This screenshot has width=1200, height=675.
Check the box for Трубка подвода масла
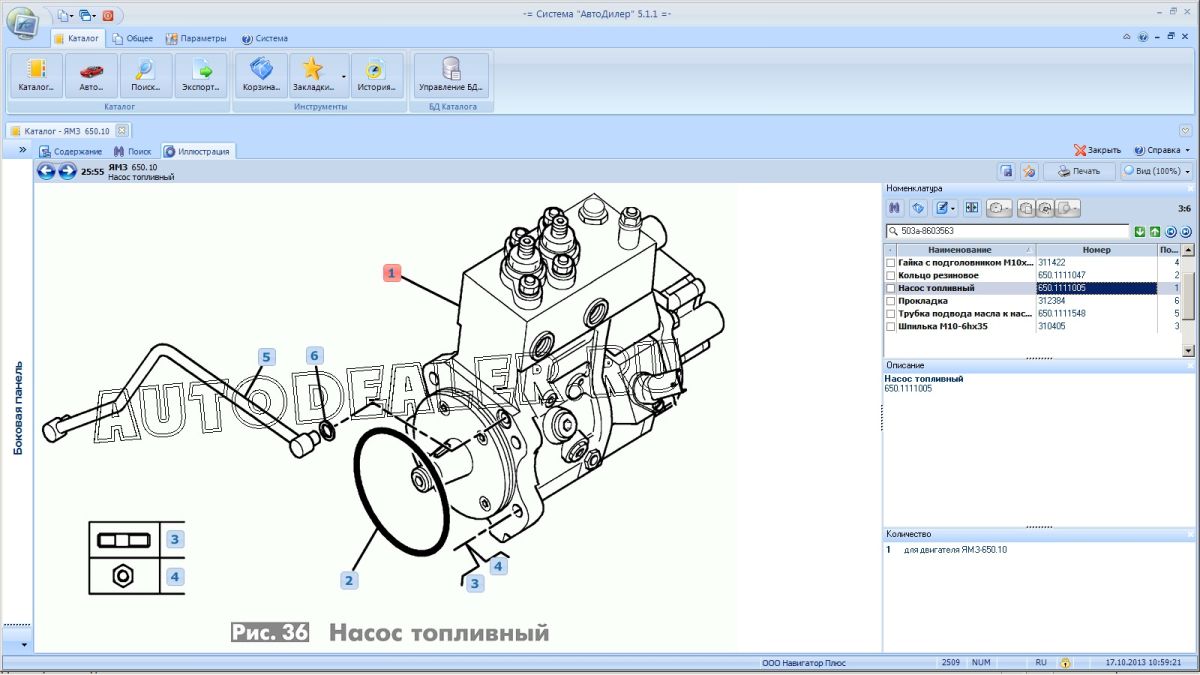(891, 314)
